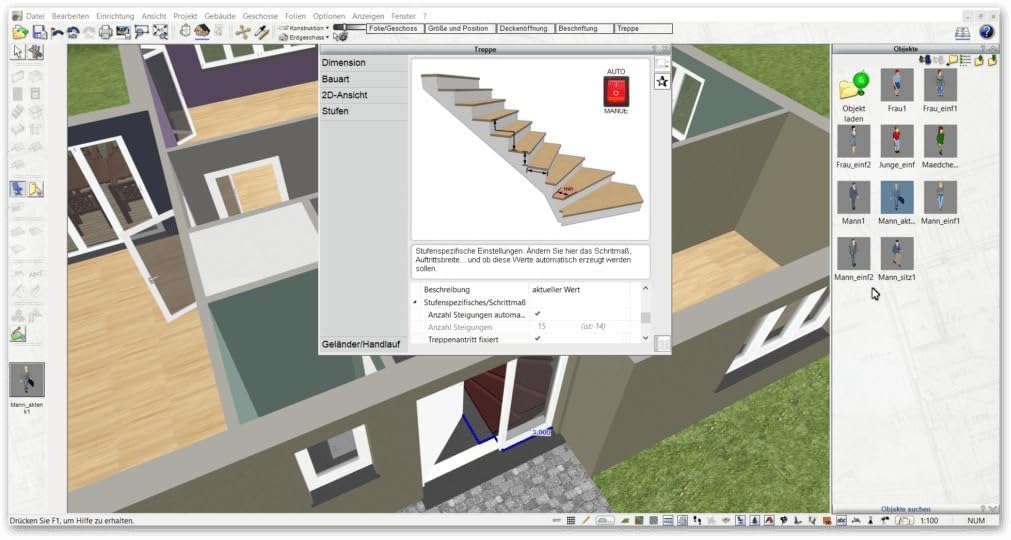Select the Treppe tab
Viewport: 1011px width, 540px height.
pyautogui.click(x=643, y=28)
